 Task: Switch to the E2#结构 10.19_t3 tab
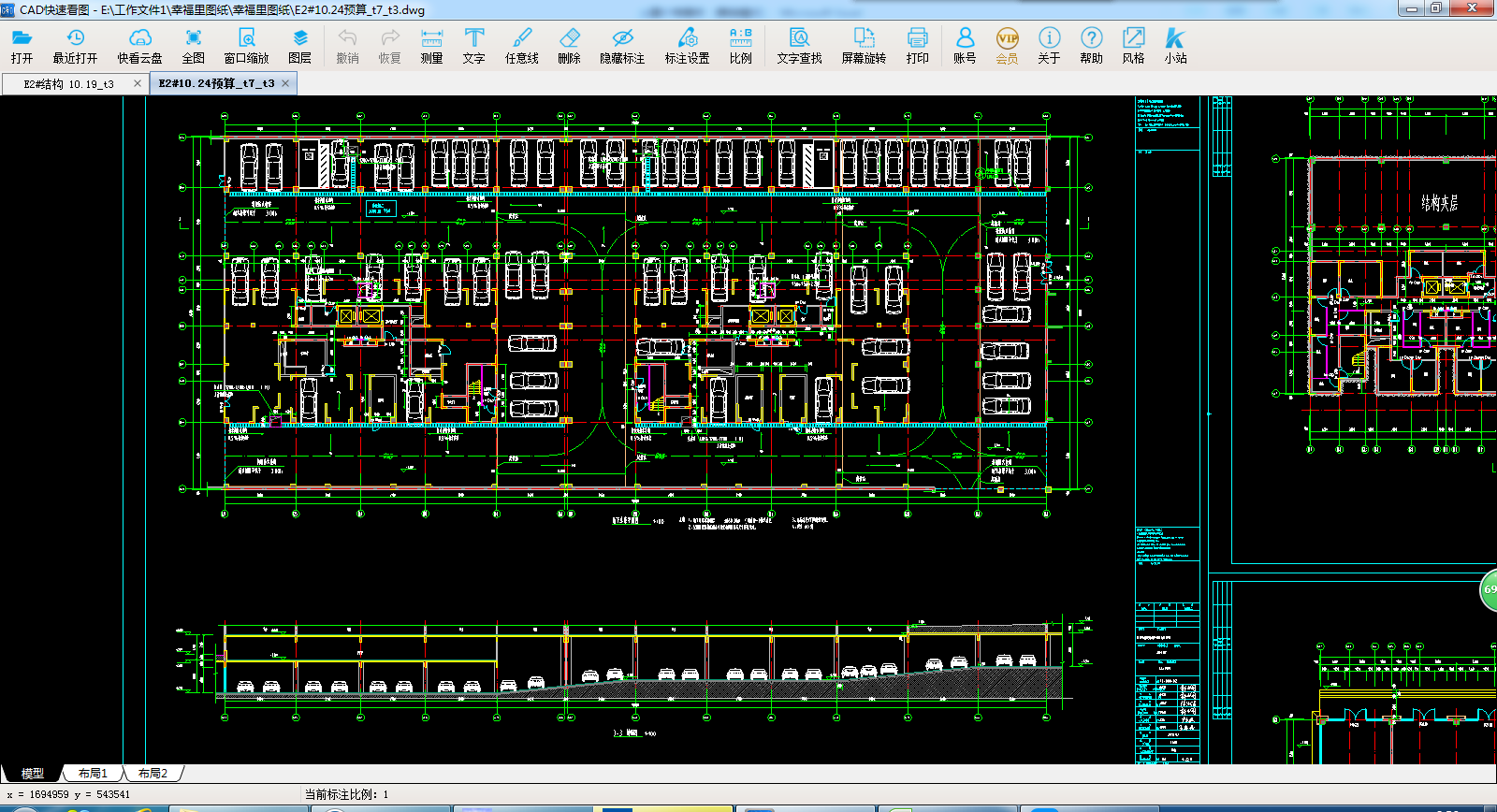click(x=68, y=84)
